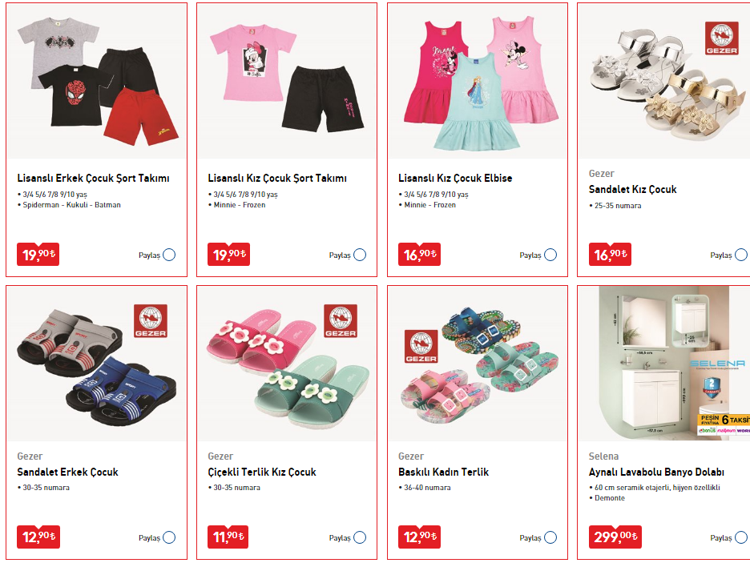750x563 pixels.
Task: View the Spiderman and Batman shorts set image
Action: (x=97, y=81)
